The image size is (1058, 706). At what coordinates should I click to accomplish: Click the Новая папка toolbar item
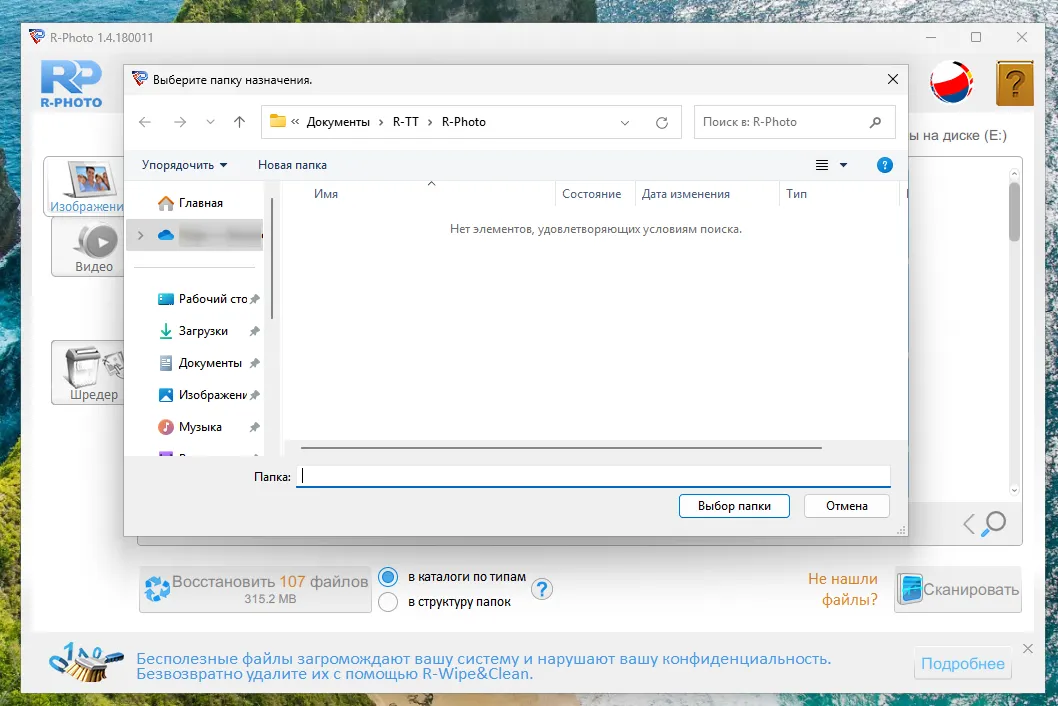pos(292,165)
